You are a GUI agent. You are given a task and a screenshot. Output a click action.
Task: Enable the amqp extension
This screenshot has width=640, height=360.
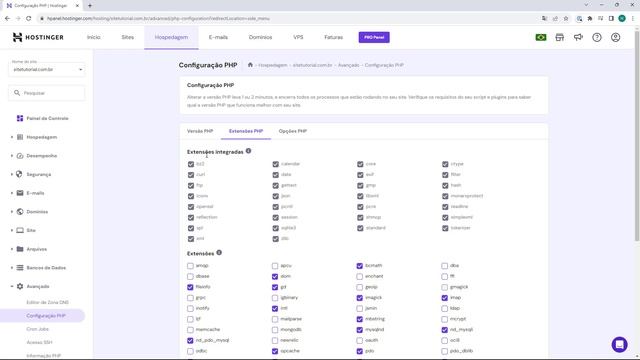pos(190,266)
